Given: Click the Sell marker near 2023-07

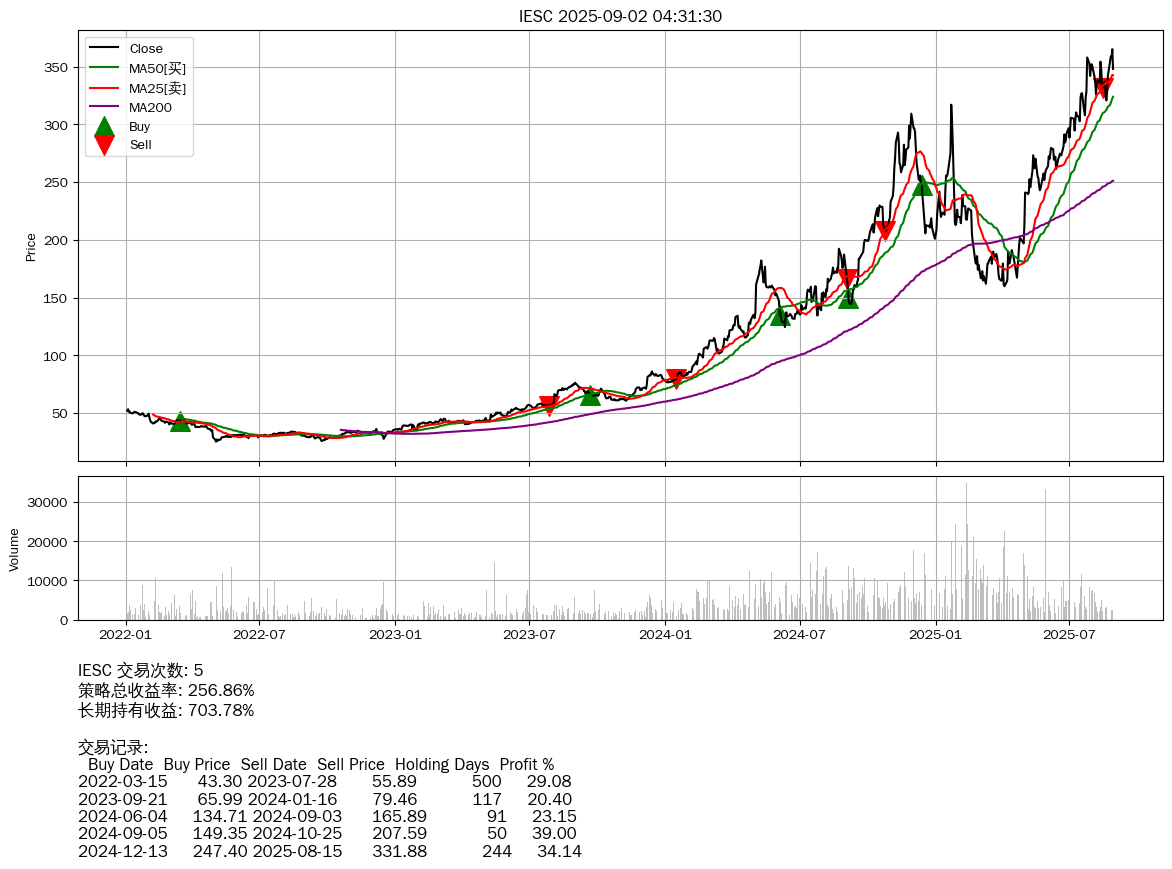Looking at the screenshot, I should point(548,404).
